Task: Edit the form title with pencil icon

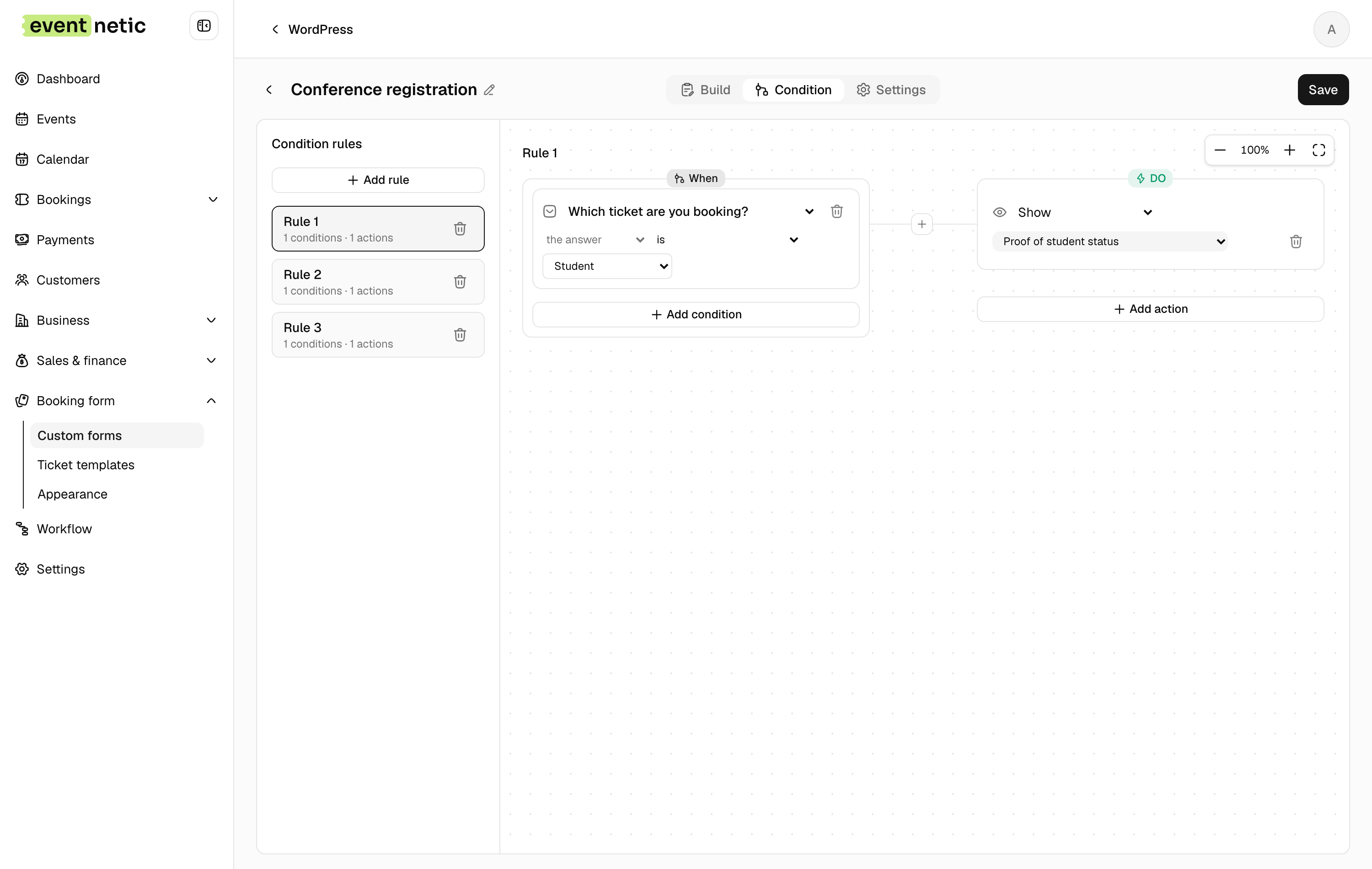Action: coord(489,90)
